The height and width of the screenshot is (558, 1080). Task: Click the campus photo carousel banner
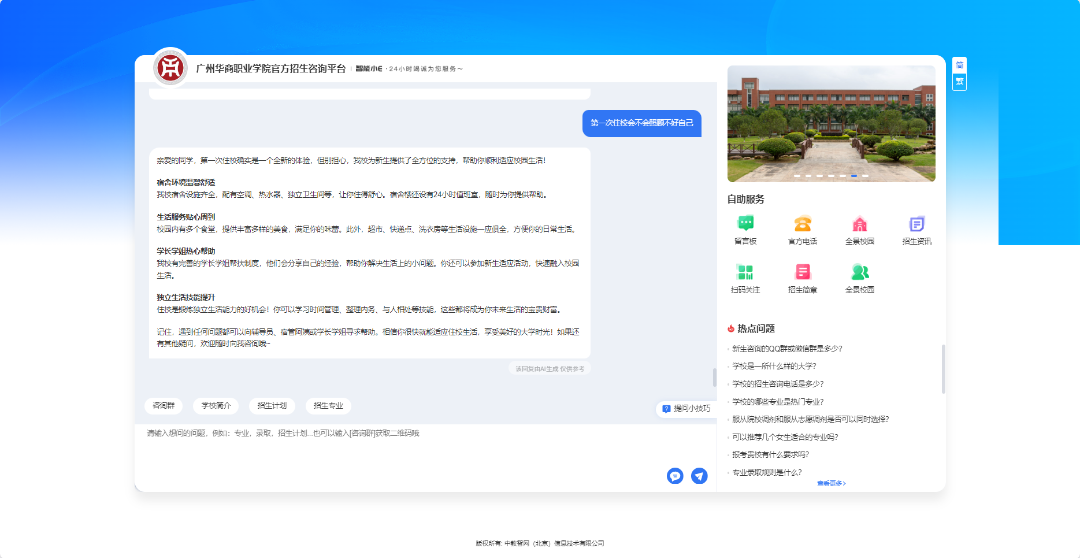tap(831, 122)
